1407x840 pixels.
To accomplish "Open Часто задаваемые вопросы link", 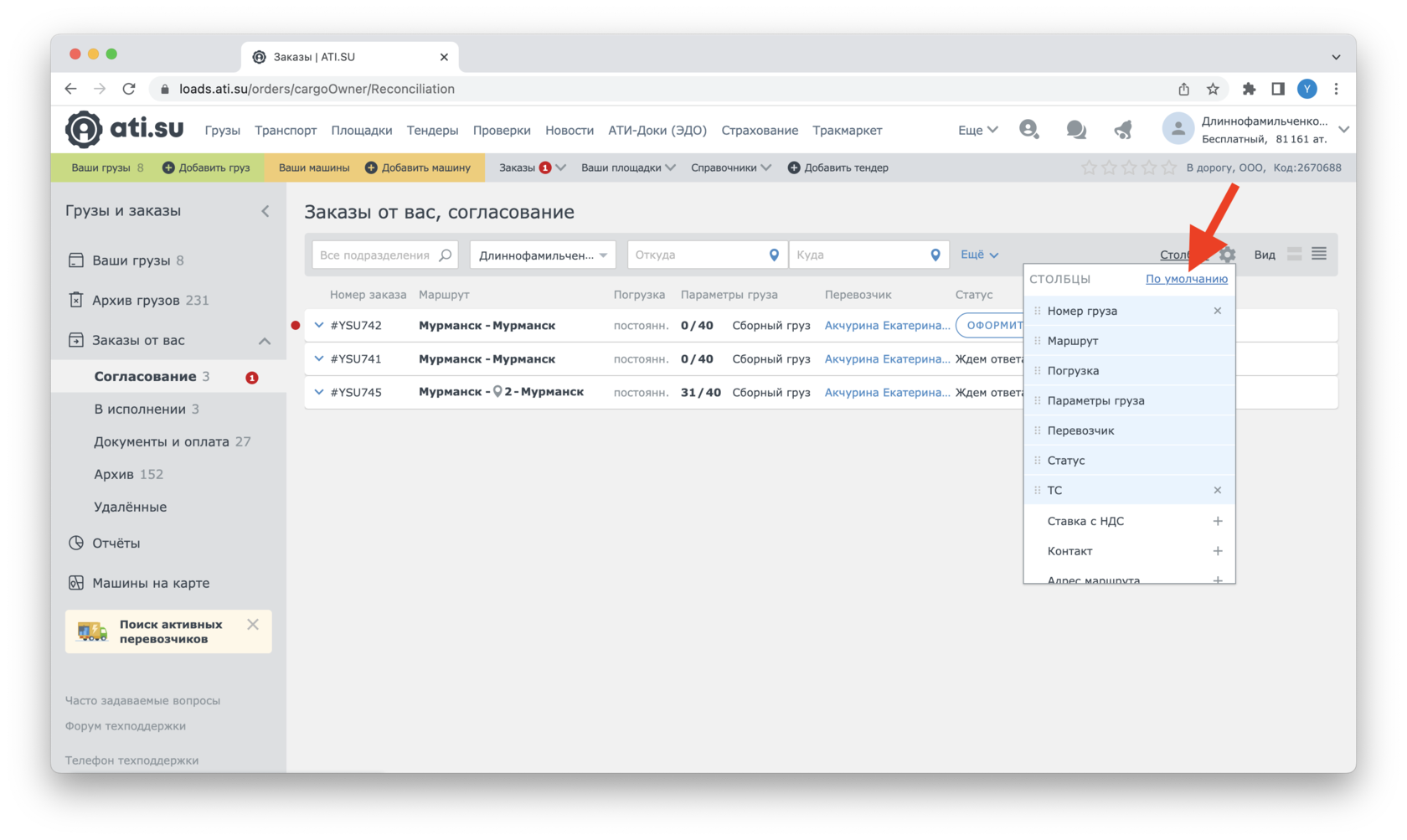I will coord(142,700).
